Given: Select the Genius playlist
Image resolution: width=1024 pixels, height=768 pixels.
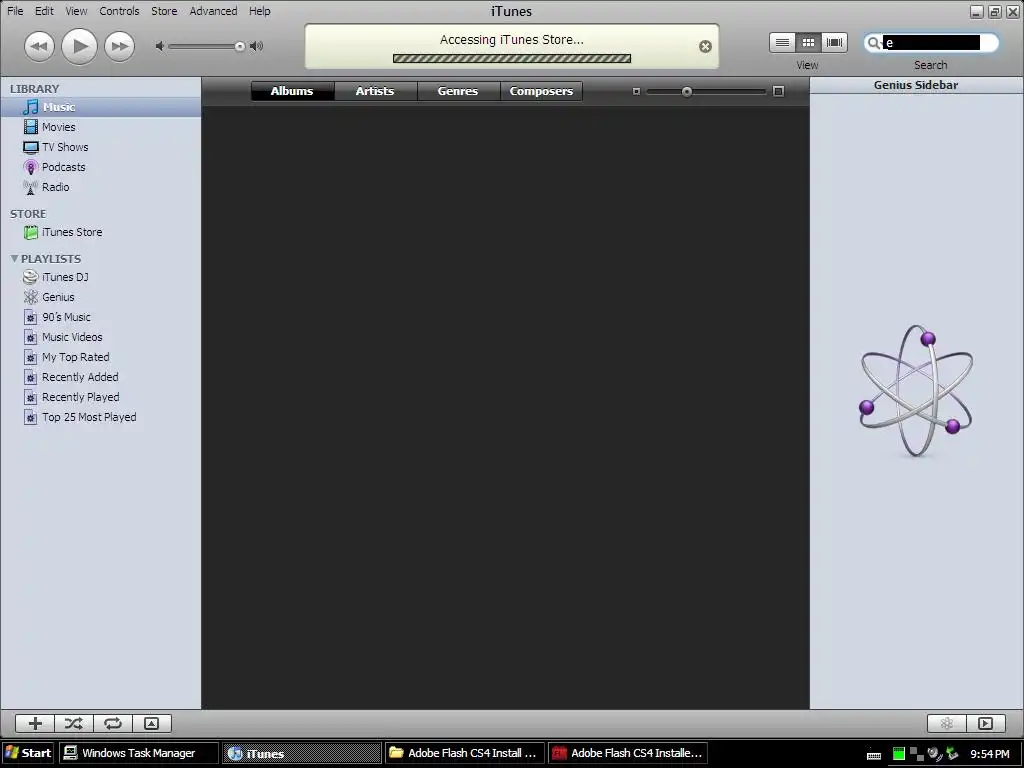Looking at the screenshot, I should click(101, 297).
